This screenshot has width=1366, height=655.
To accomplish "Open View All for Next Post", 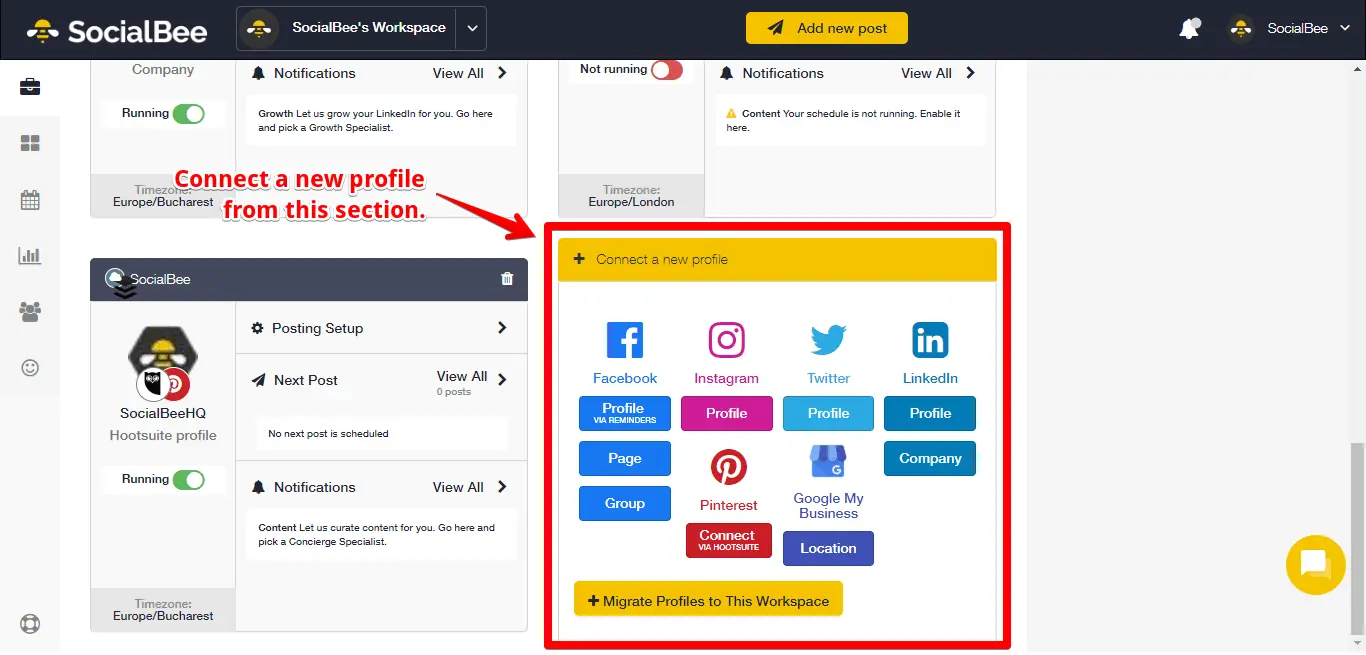I will pos(472,378).
